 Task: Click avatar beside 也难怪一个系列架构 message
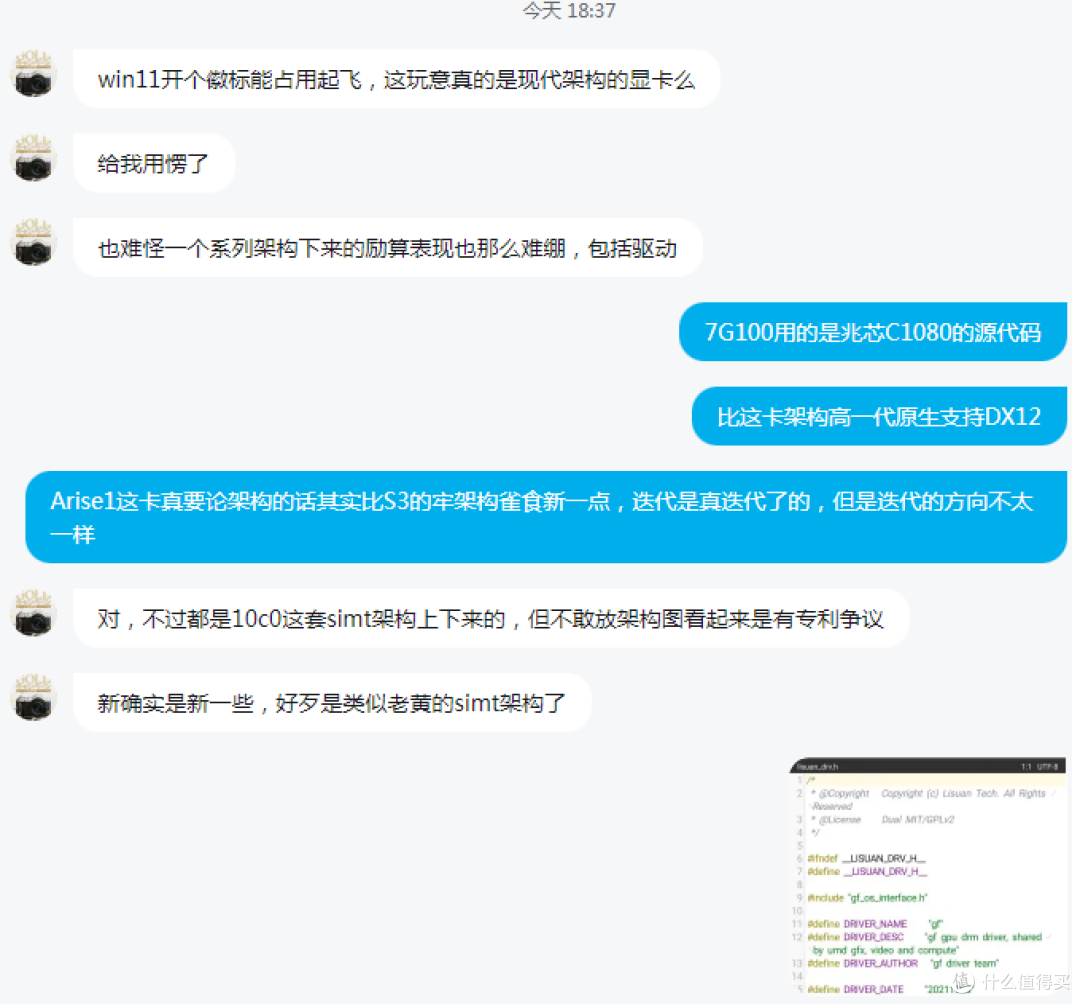pos(33,242)
